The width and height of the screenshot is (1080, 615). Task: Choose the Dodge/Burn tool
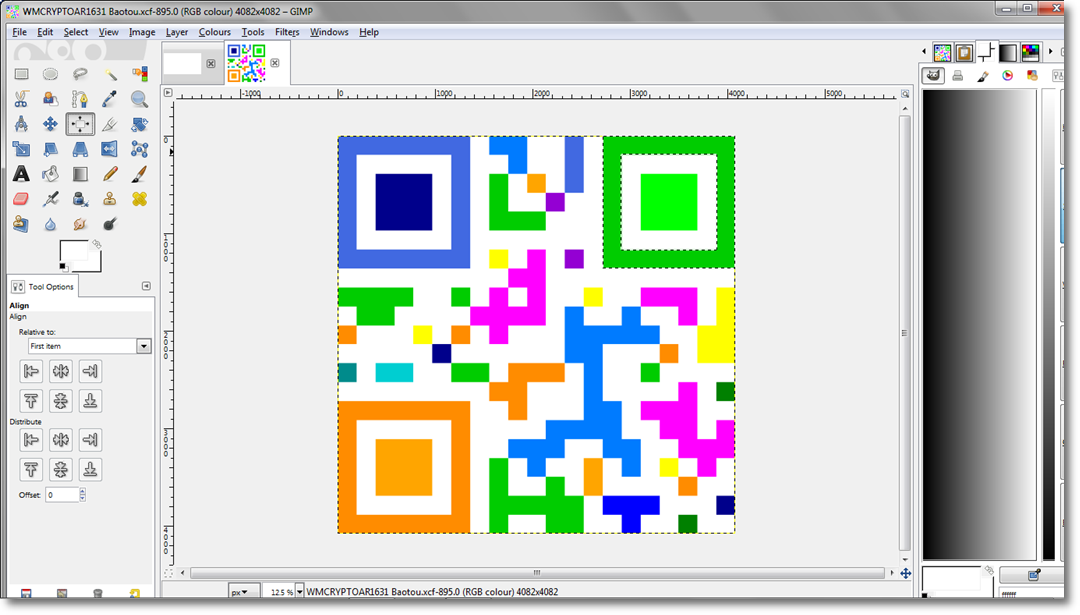pos(110,224)
